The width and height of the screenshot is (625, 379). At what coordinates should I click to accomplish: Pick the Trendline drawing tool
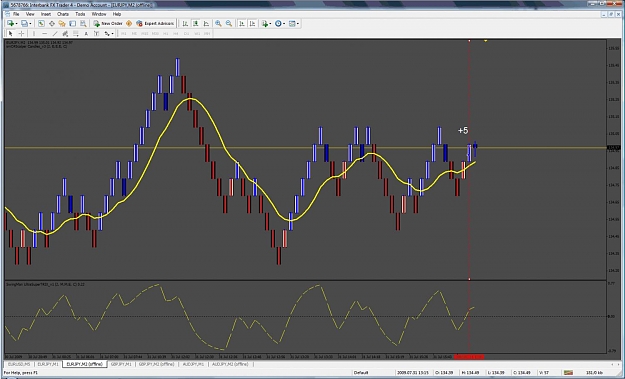click(x=55, y=33)
